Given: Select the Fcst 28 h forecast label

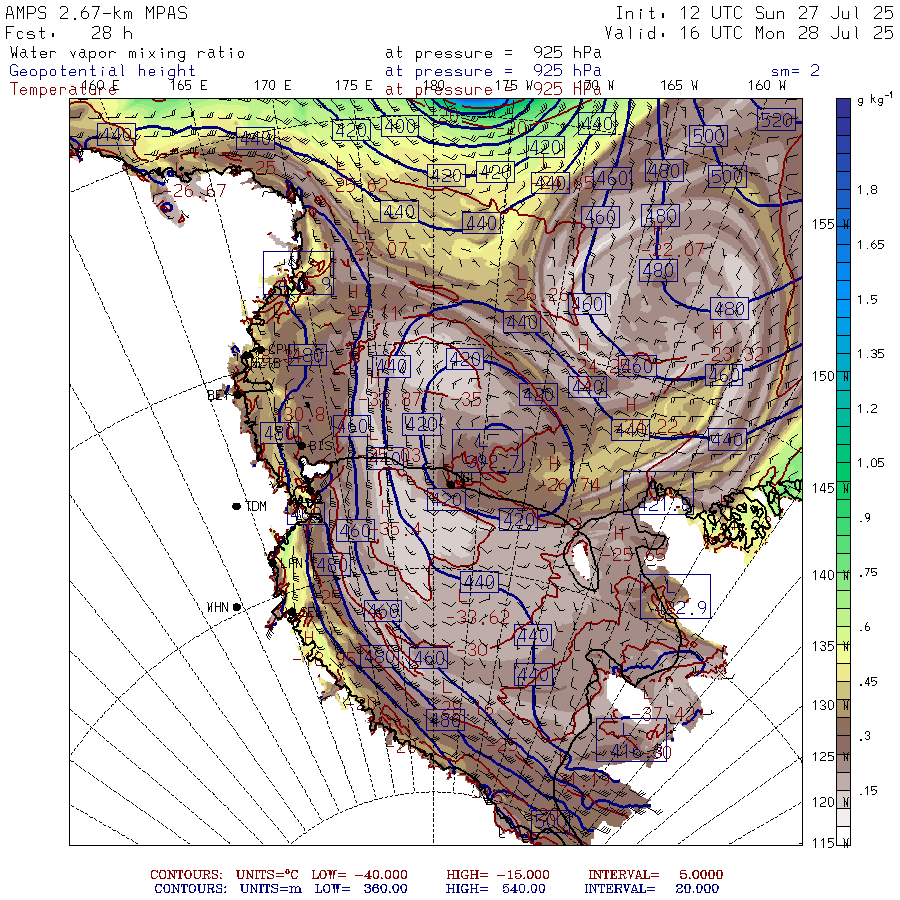Looking at the screenshot, I should click(x=69, y=33).
